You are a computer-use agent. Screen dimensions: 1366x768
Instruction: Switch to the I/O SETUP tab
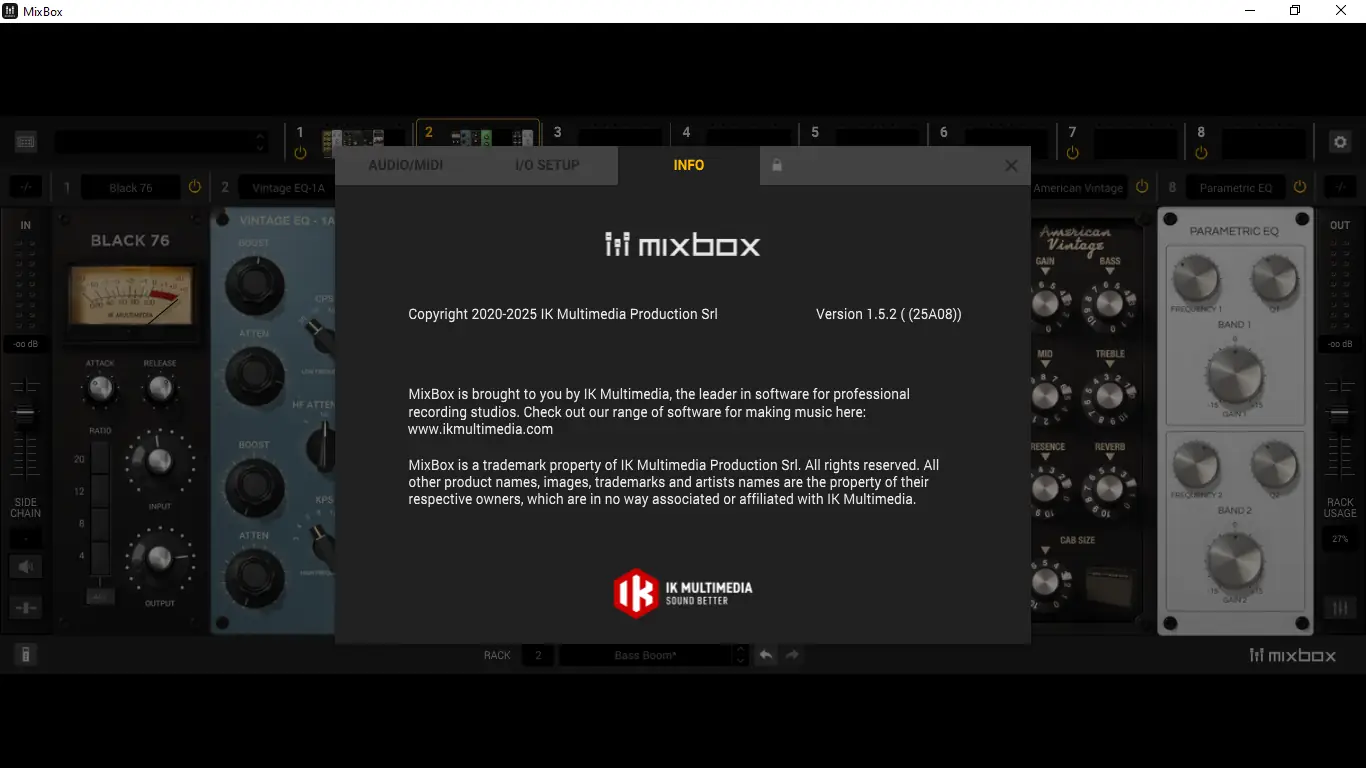pyautogui.click(x=547, y=165)
